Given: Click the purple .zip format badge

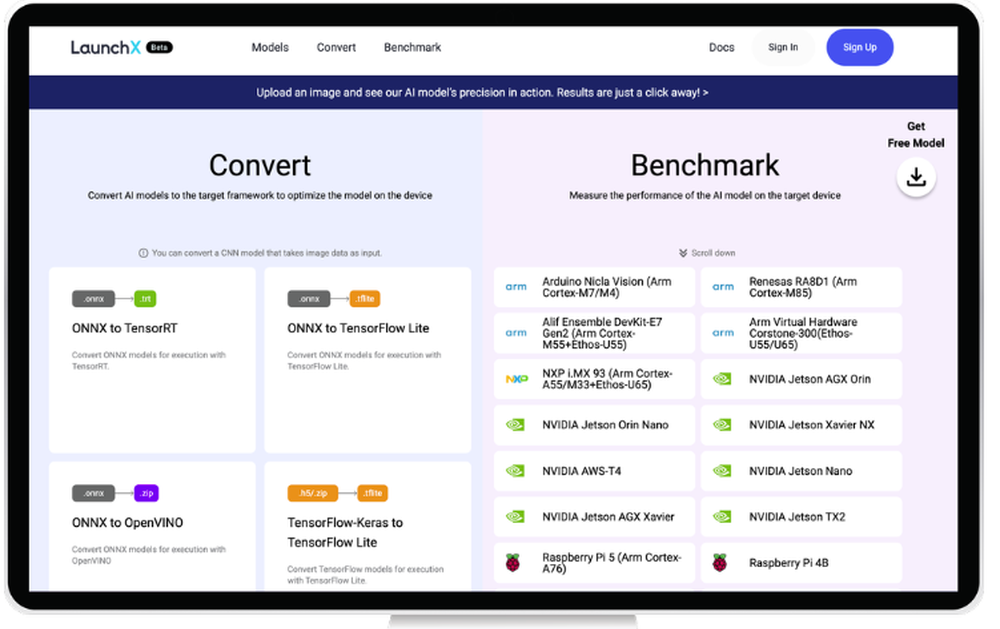Looking at the screenshot, I should [147, 493].
